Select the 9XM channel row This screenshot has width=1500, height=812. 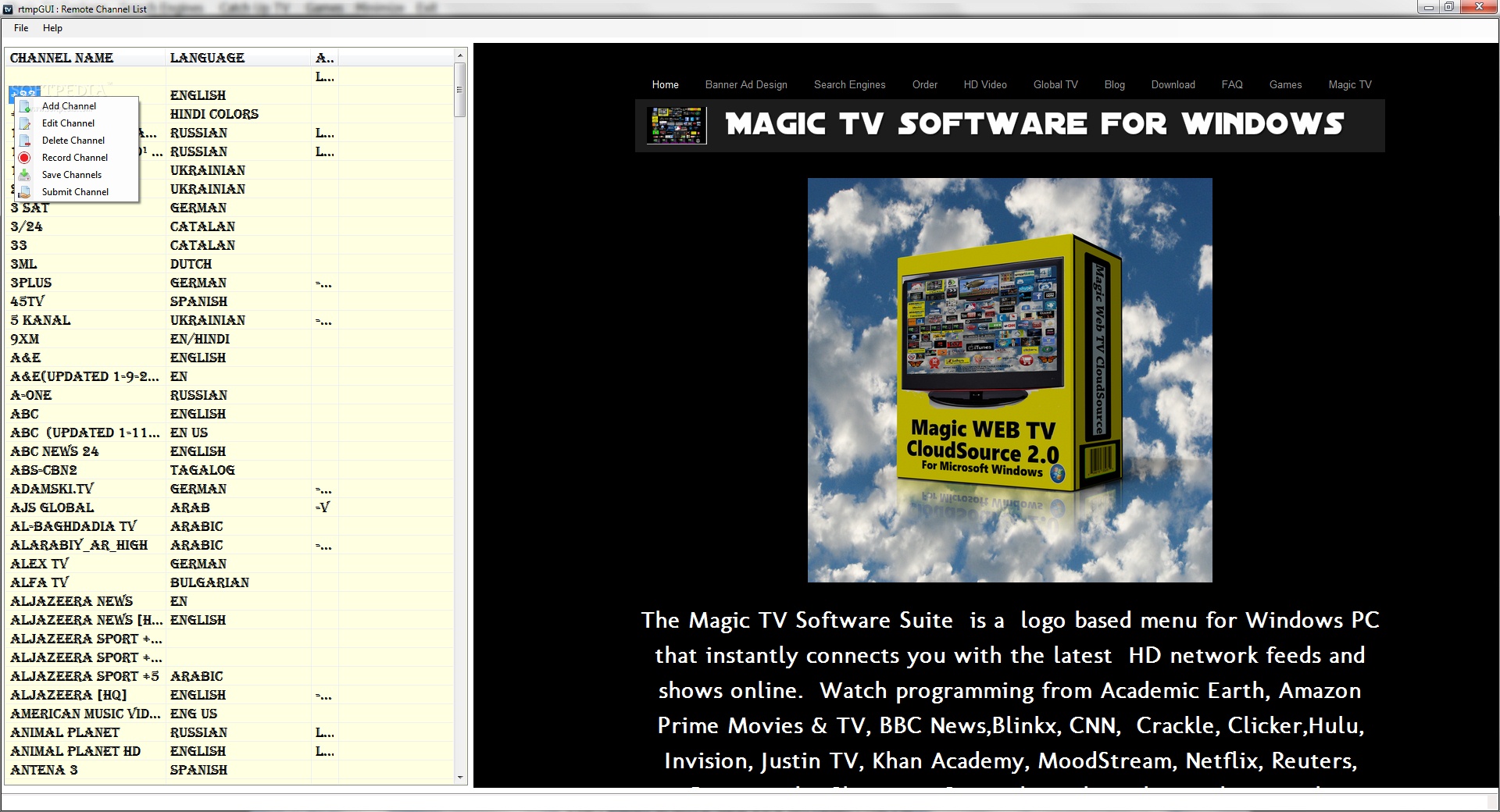[230, 339]
